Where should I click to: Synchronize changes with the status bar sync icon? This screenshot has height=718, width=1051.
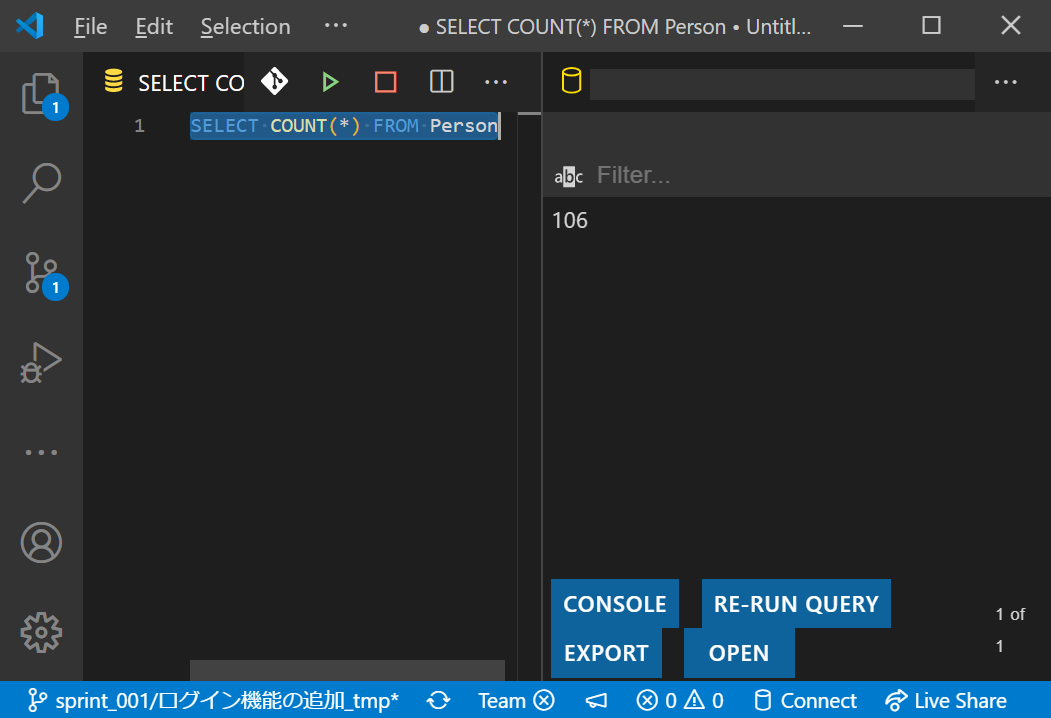[438, 700]
